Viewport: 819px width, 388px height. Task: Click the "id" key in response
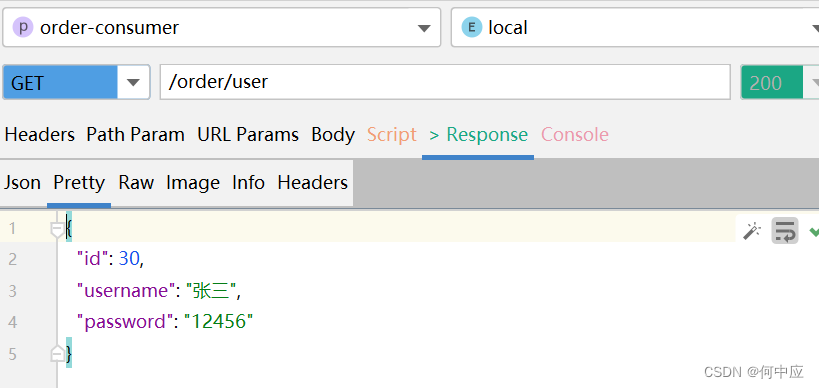point(92,258)
